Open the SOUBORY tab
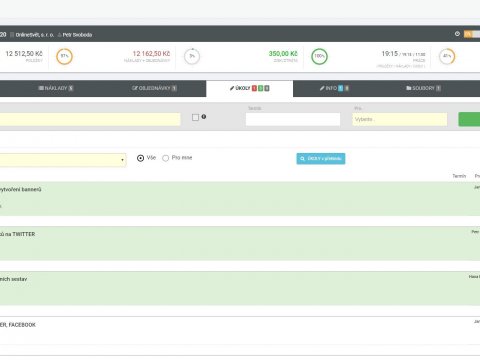The width and height of the screenshot is (480, 360). (x=423, y=88)
